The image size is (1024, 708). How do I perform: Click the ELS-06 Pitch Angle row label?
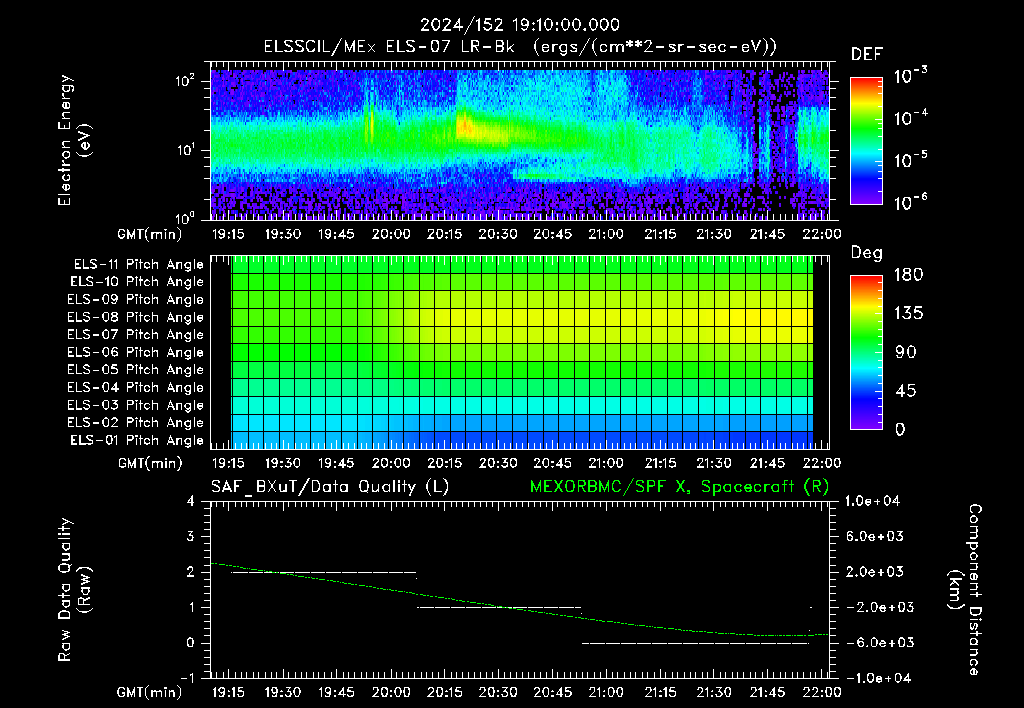pyautogui.click(x=136, y=353)
